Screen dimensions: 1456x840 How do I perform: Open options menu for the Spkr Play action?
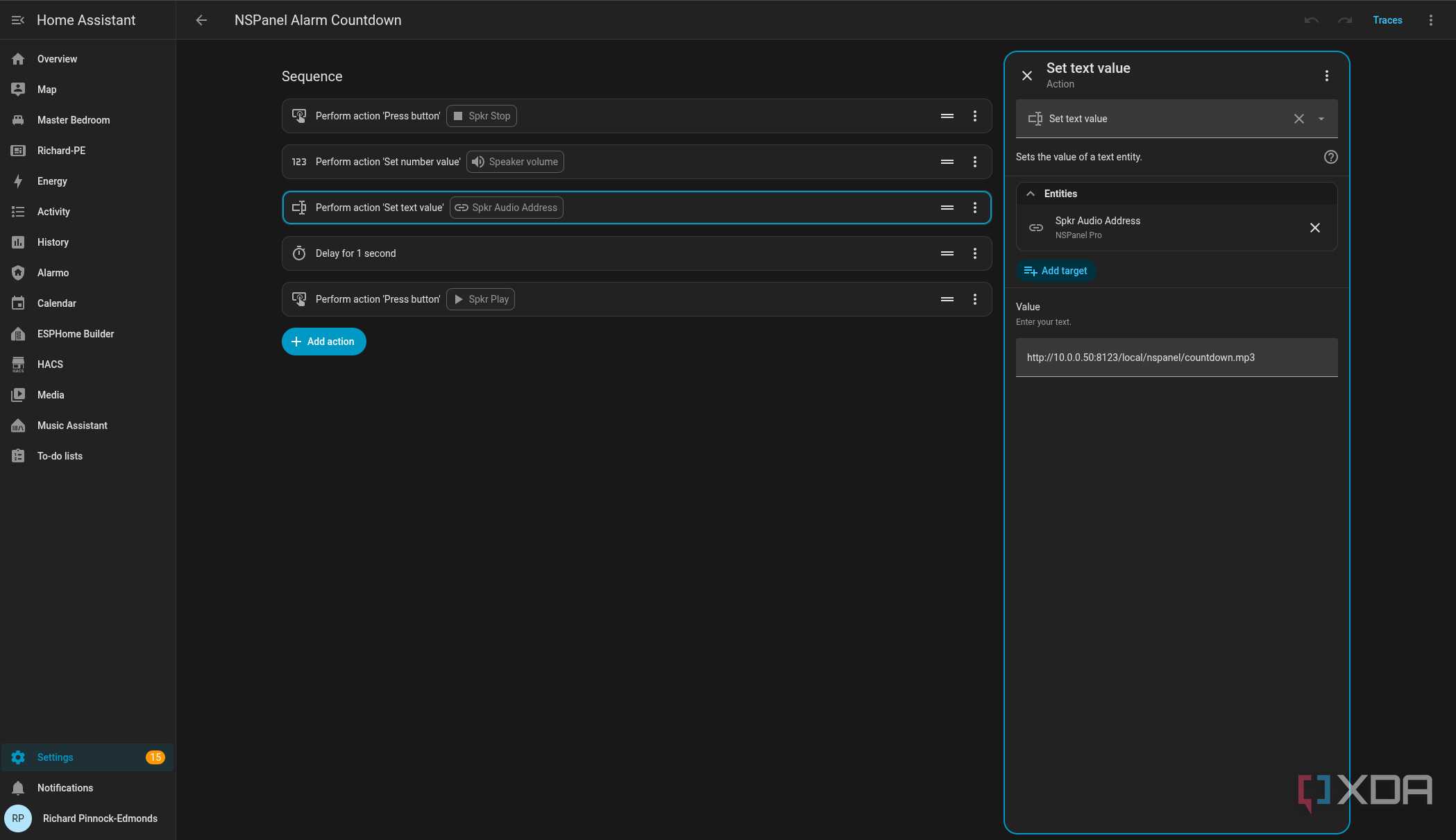tap(975, 299)
